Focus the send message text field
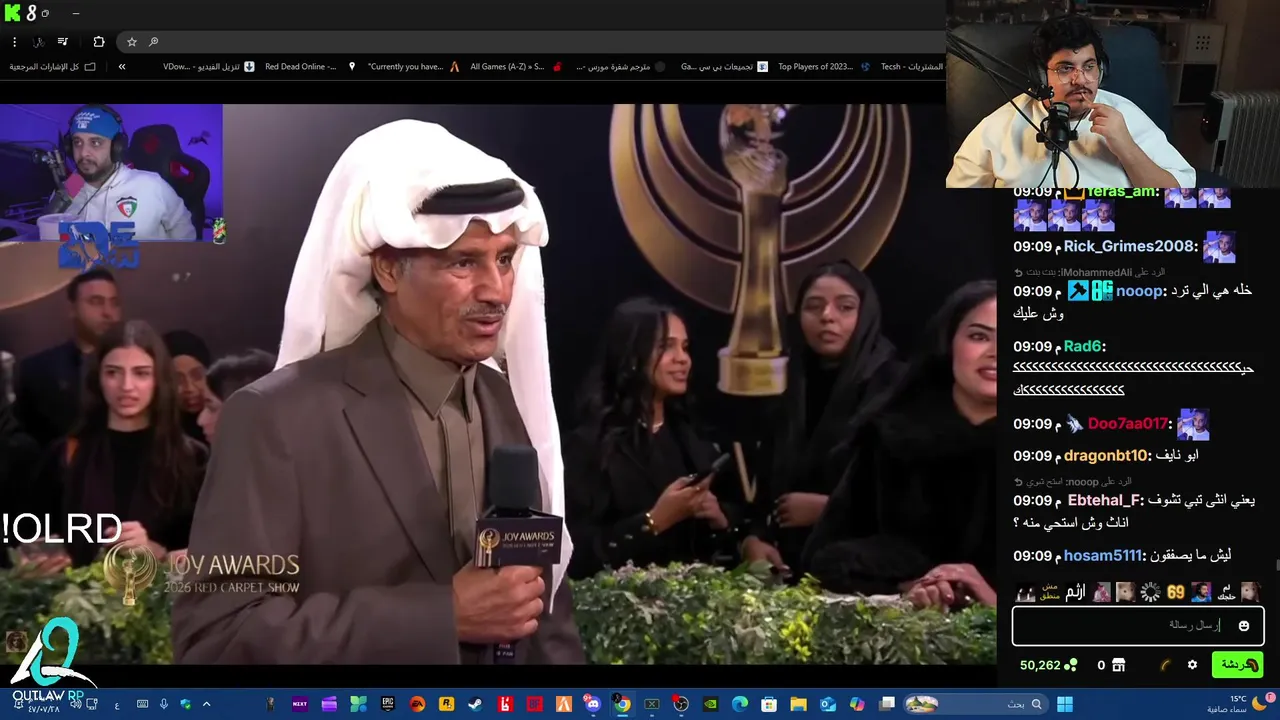 [1138, 626]
